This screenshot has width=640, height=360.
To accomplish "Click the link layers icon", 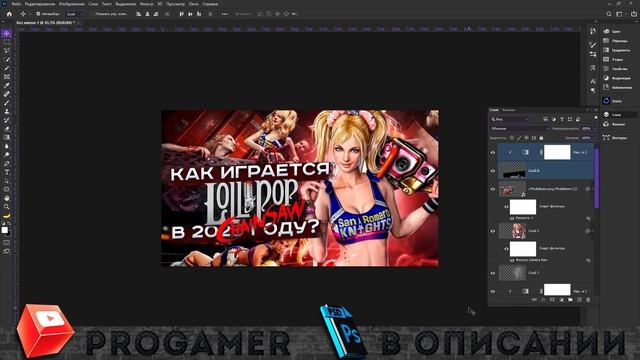I will click(534, 300).
